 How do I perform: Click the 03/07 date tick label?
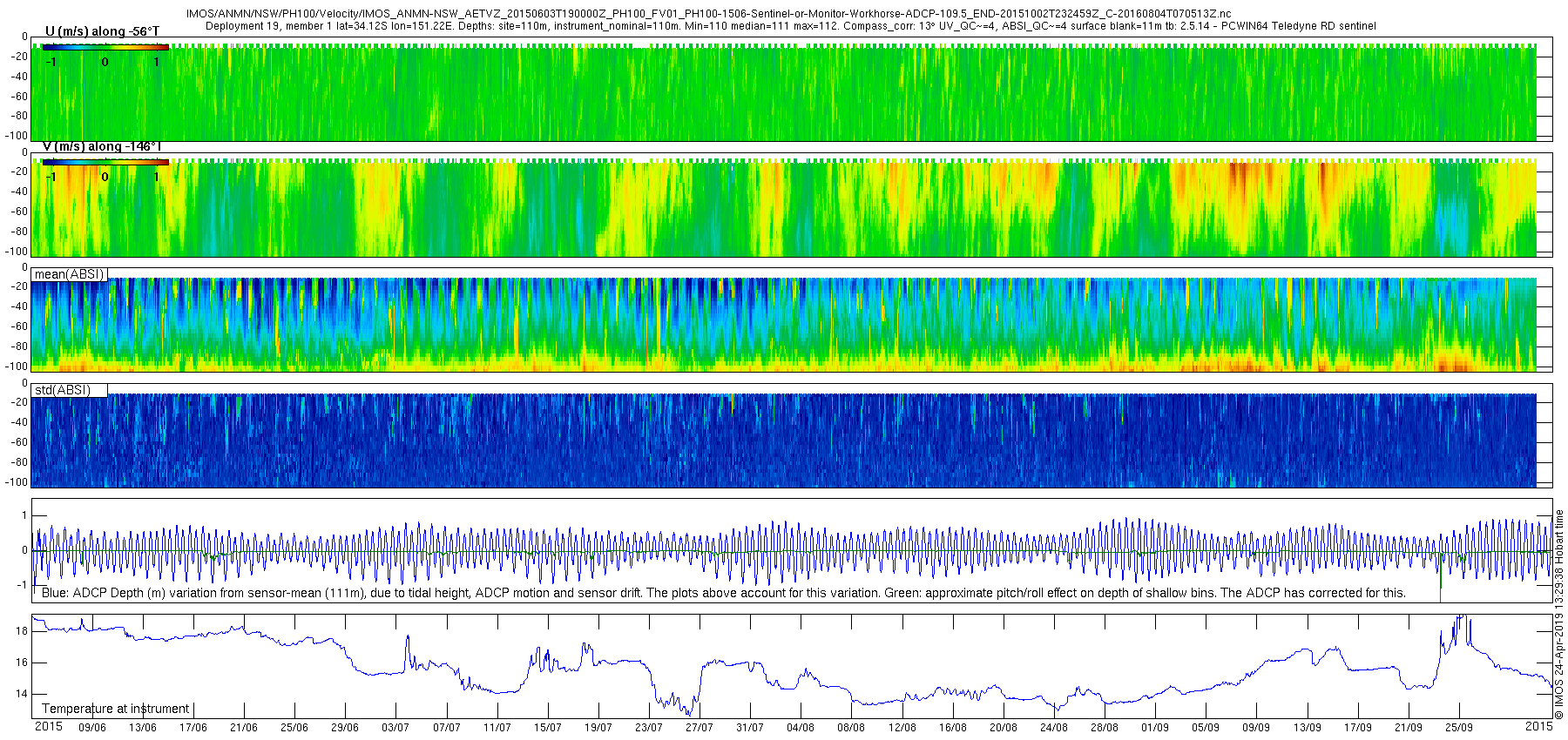(395, 728)
